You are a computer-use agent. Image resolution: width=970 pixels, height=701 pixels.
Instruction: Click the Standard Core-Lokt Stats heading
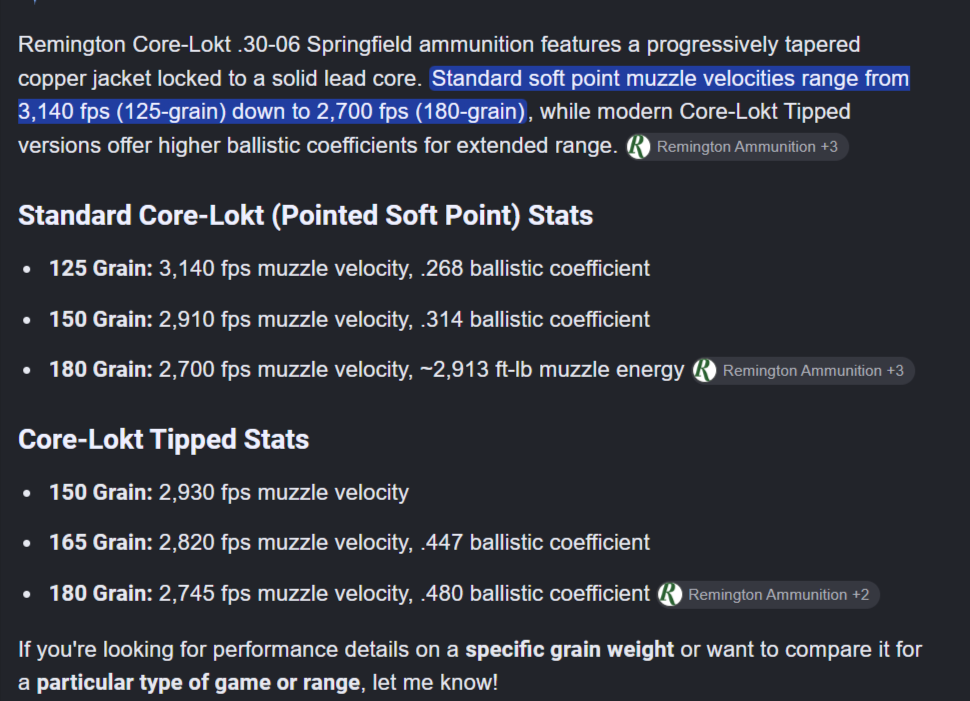pos(306,215)
